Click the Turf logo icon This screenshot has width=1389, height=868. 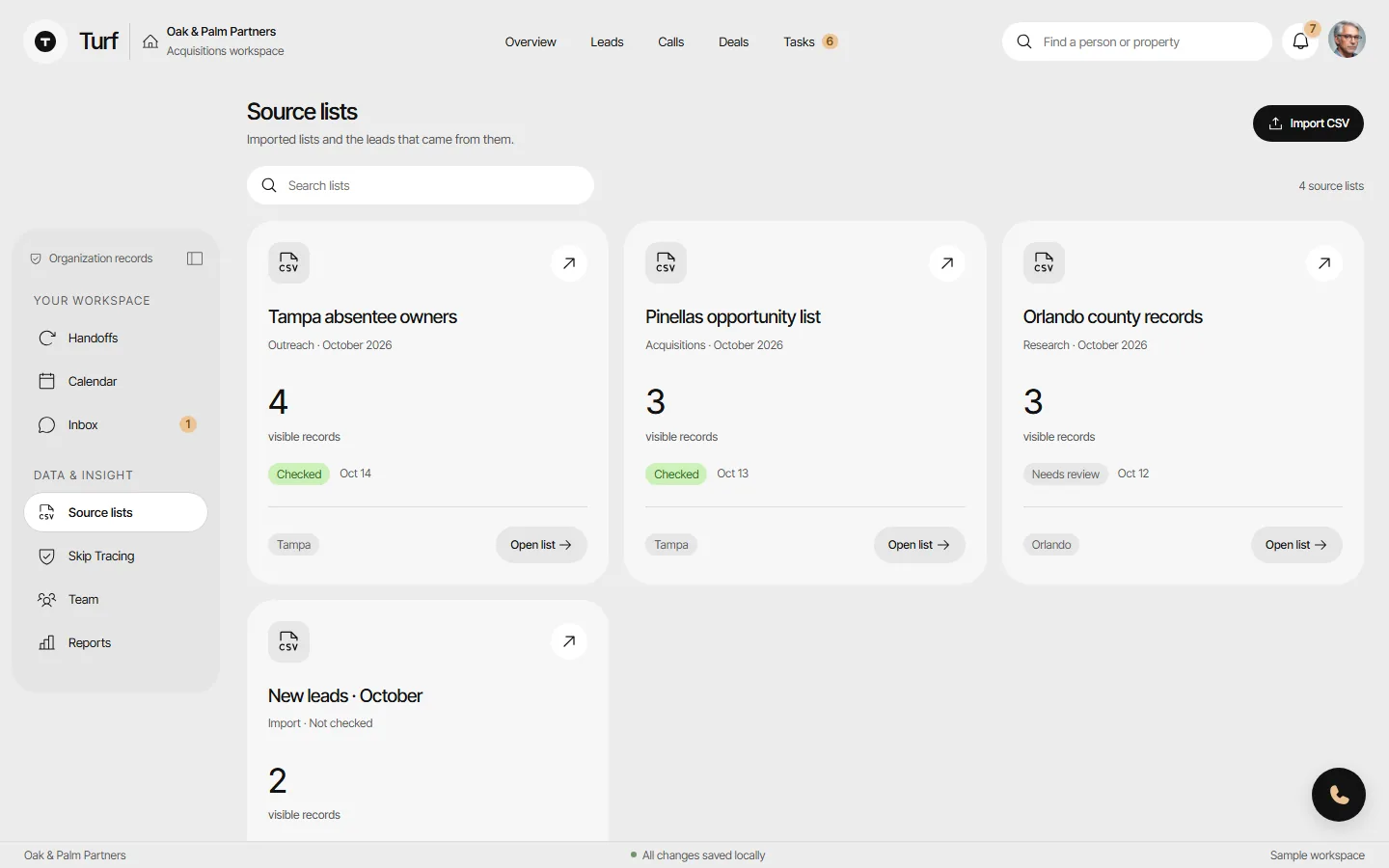[44, 41]
